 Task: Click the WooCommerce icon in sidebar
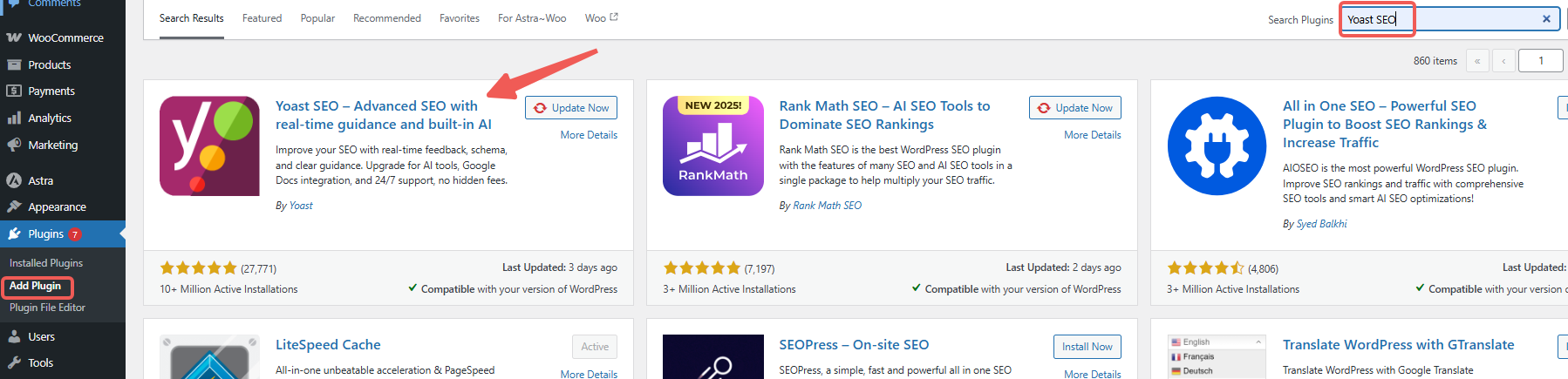[14, 37]
